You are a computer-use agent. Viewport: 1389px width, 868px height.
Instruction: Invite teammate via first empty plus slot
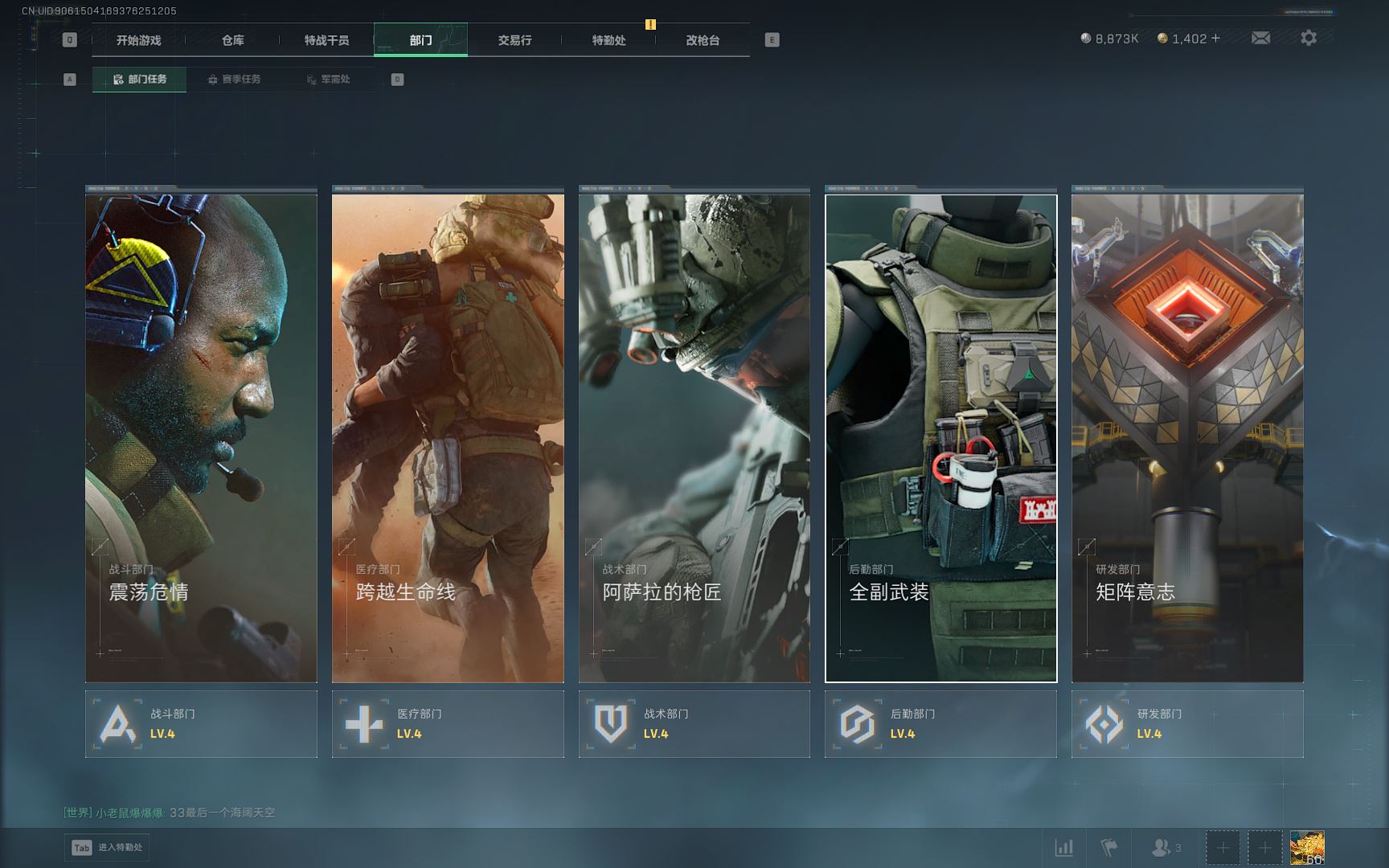coord(1223,848)
